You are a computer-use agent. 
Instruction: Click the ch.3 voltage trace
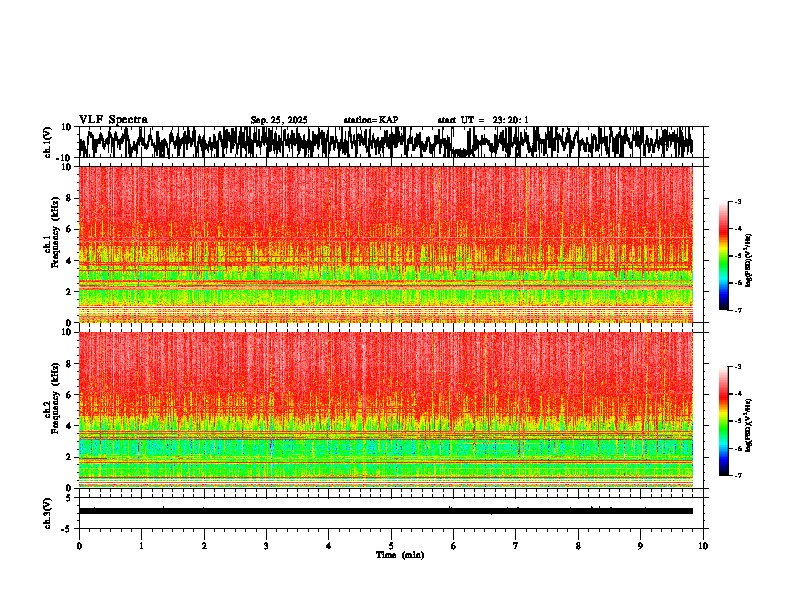(385, 511)
